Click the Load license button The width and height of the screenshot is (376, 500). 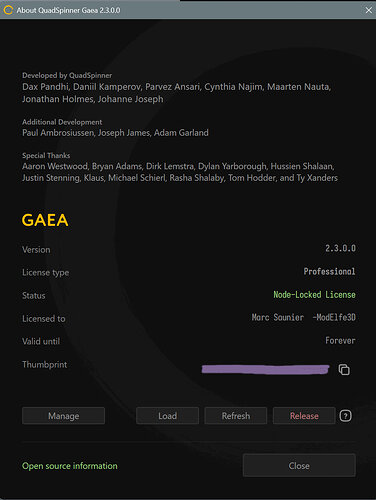click(x=167, y=416)
